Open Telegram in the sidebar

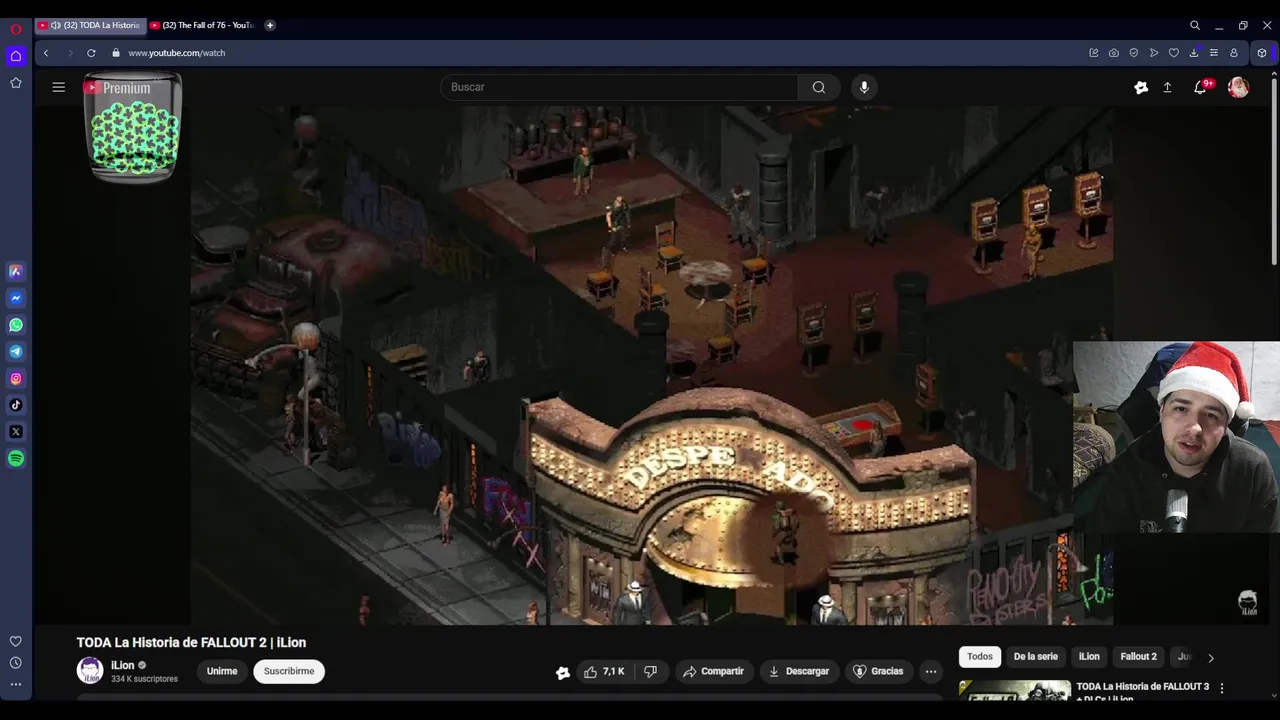16,352
